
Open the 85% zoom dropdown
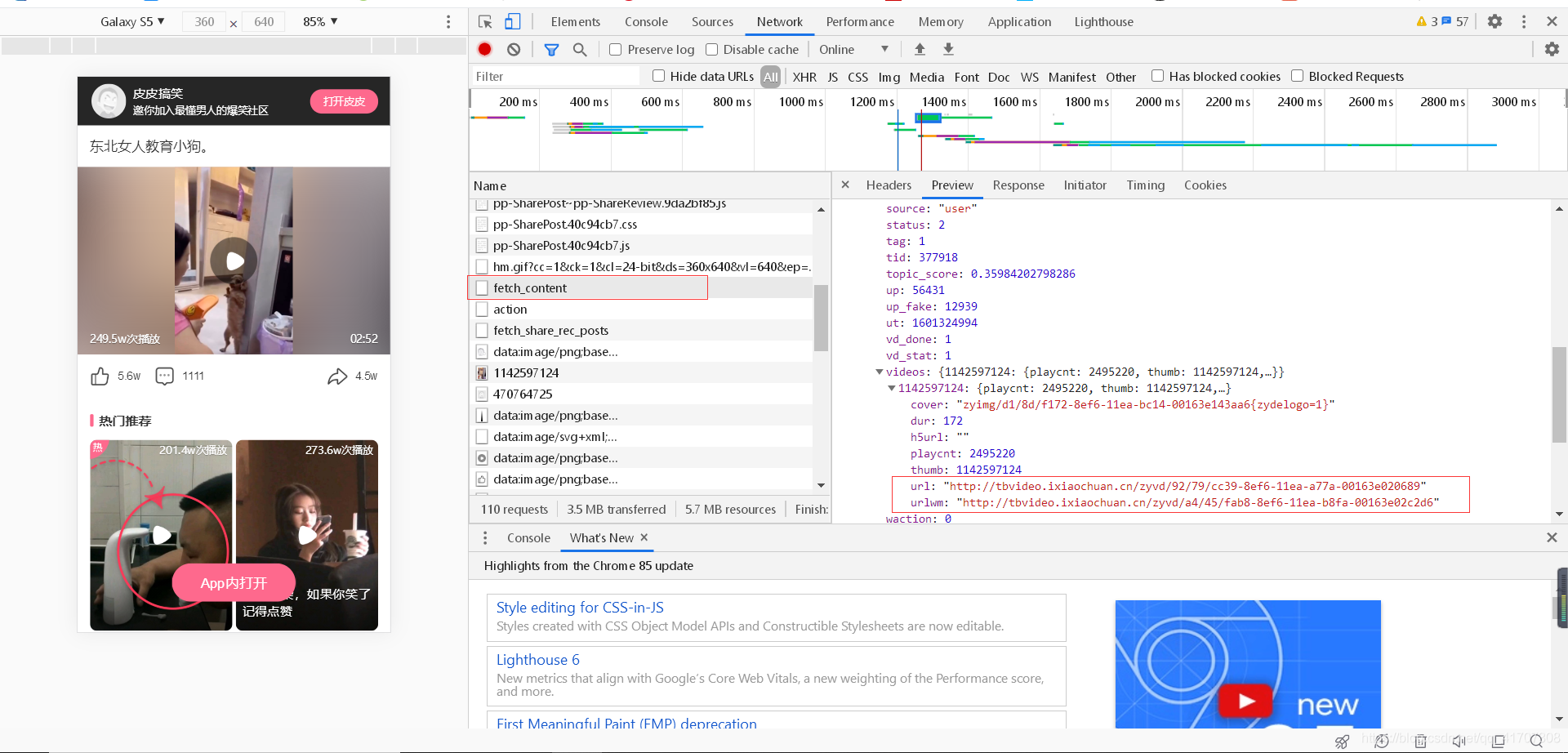point(320,22)
